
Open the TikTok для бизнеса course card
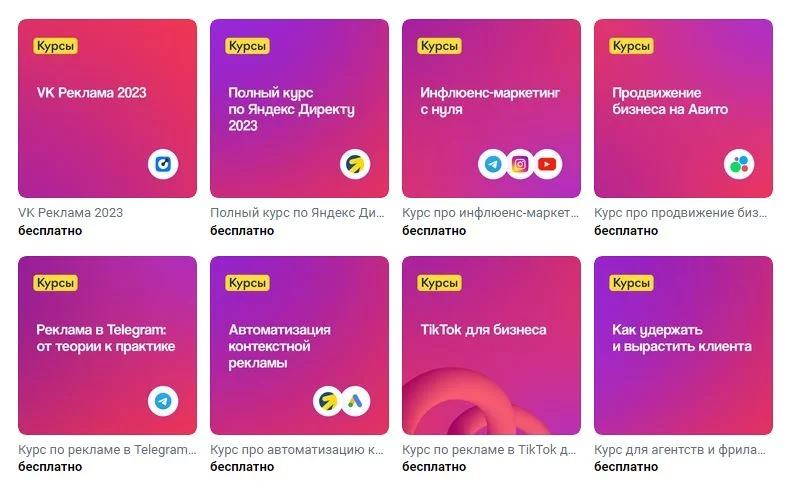[491, 346]
